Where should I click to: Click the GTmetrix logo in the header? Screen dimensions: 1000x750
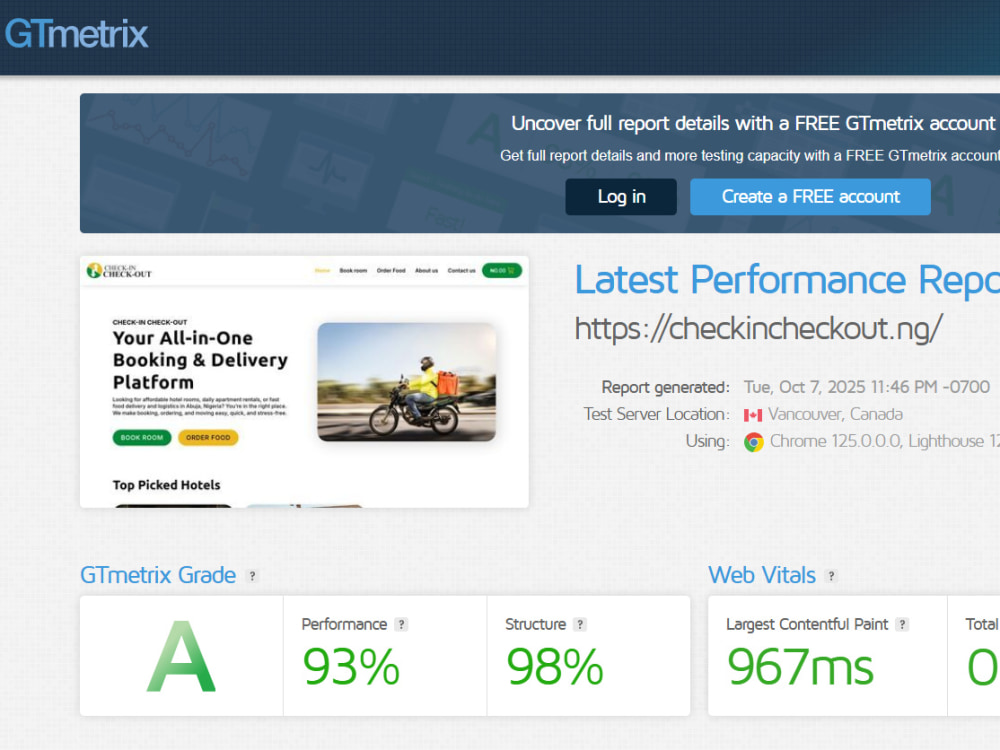click(77, 33)
